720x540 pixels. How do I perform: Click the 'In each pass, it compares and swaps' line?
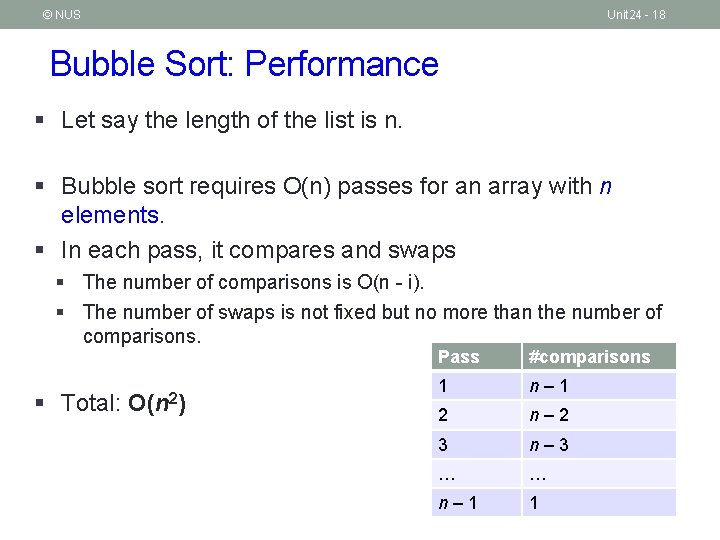pyautogui.click(x=259, y=251)
